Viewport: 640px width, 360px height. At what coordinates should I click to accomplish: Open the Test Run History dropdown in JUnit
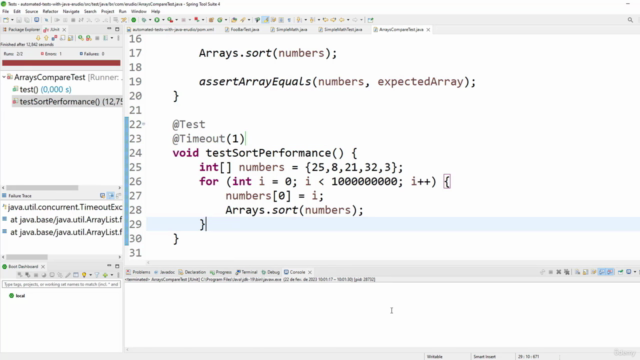[x=112, y=38]
